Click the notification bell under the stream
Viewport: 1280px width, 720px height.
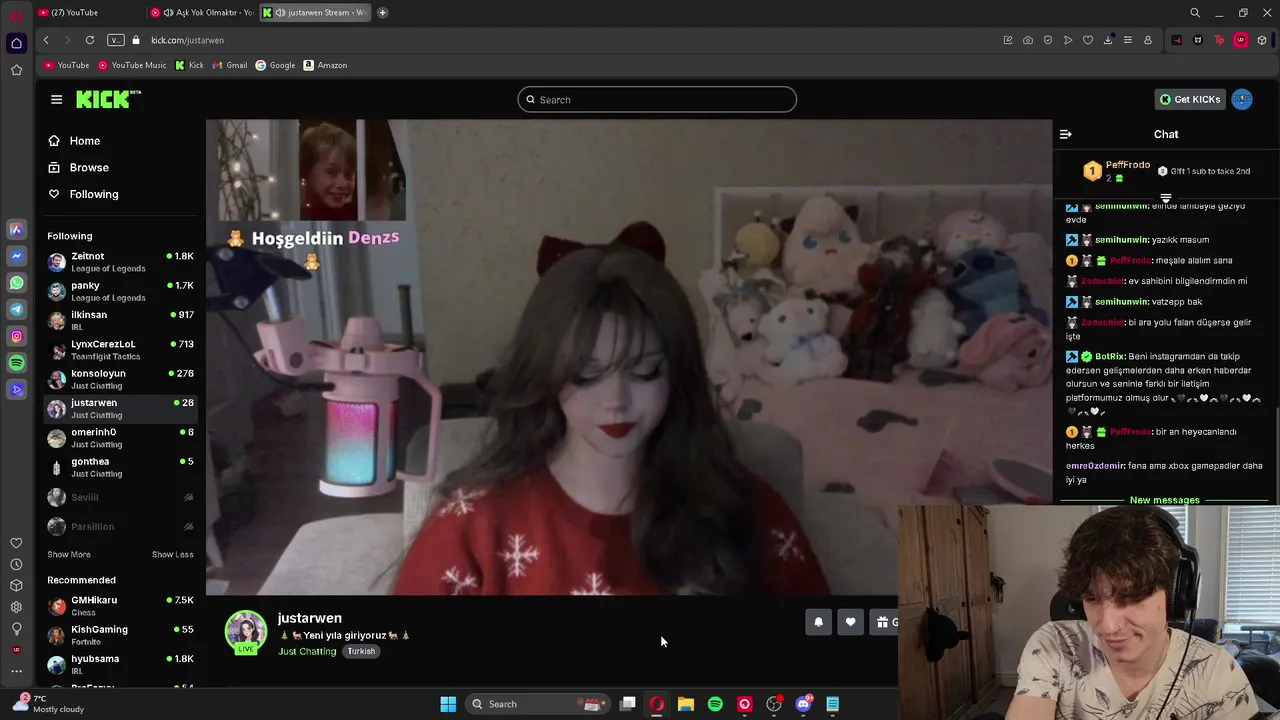click(818, 622)
